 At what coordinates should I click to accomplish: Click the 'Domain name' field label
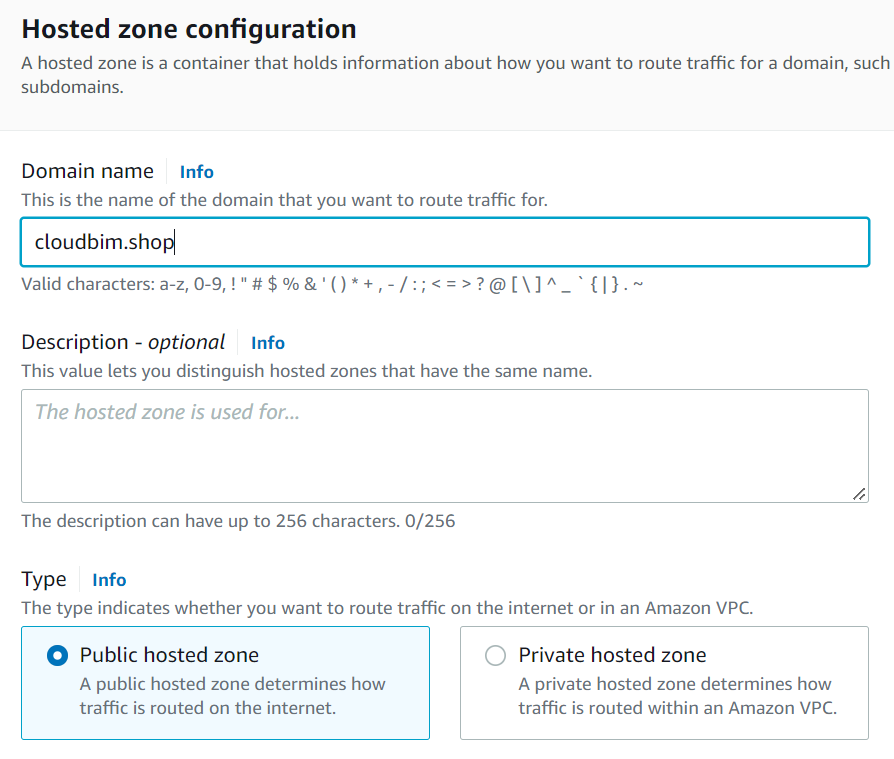tap(88, 171)
